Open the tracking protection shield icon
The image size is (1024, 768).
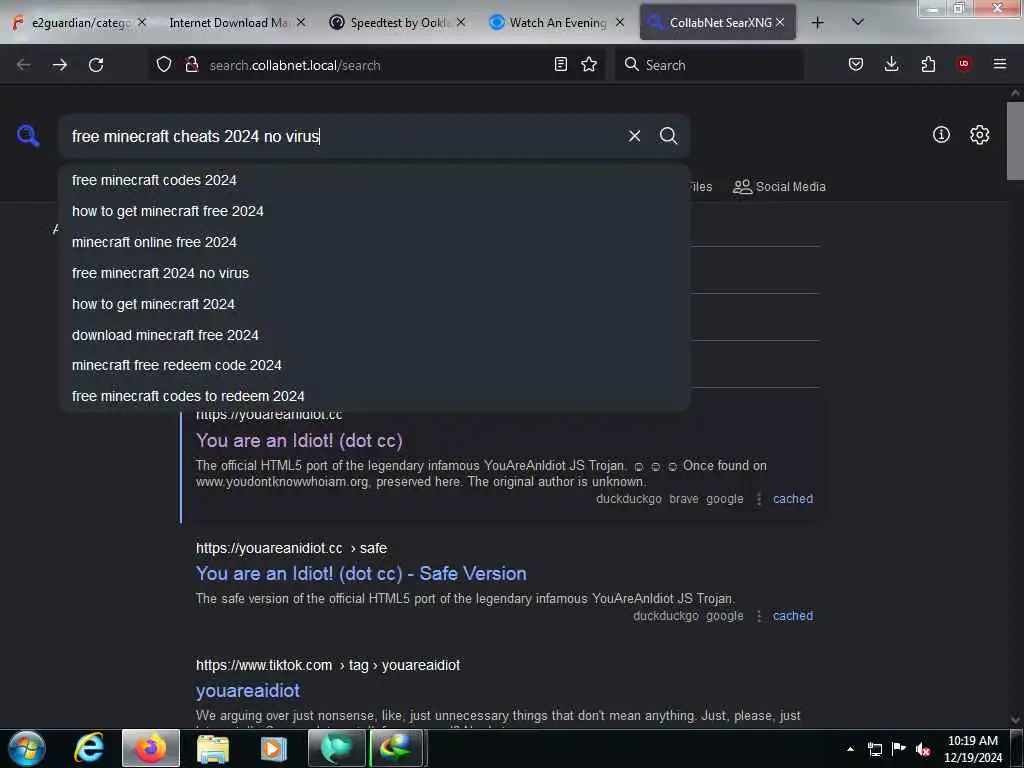click(164, 64)
